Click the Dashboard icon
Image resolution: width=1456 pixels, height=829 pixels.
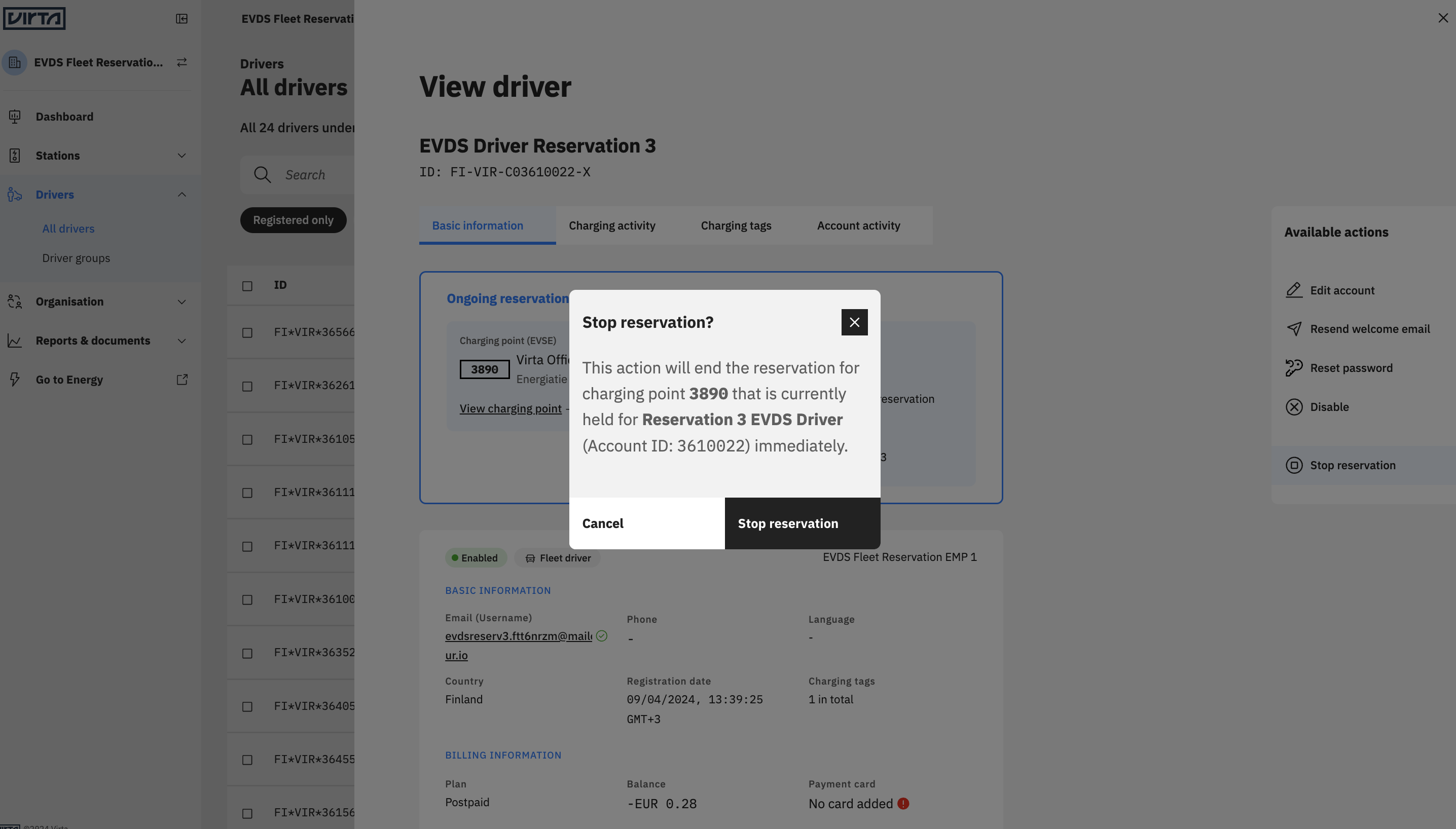15,117
